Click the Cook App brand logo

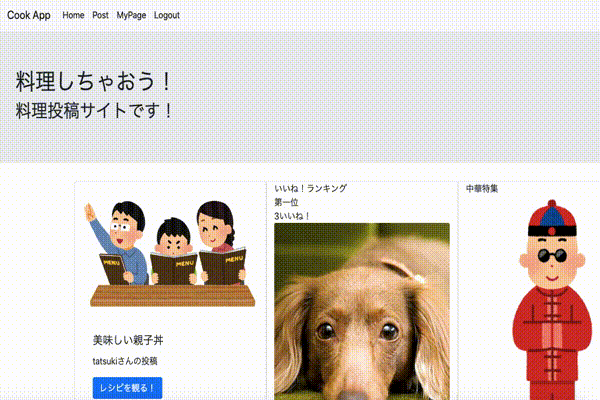[x=29, y=15]
